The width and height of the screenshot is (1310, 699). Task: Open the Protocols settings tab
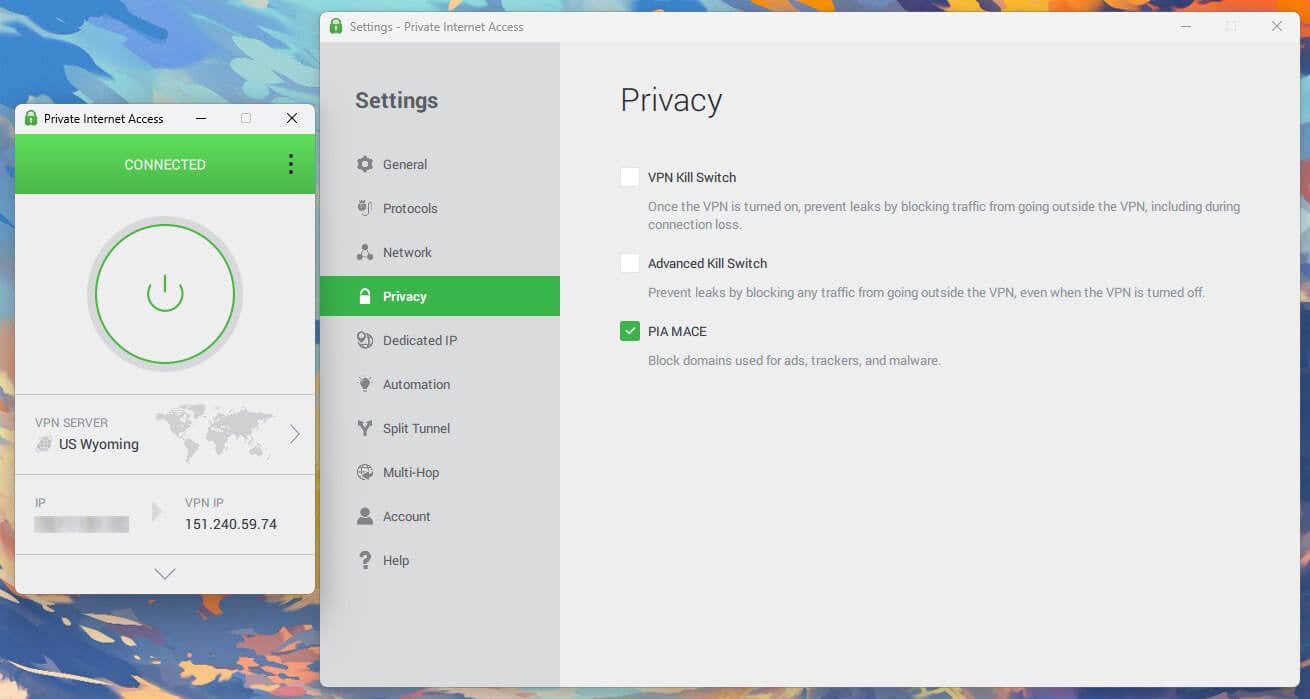[440, 208]
